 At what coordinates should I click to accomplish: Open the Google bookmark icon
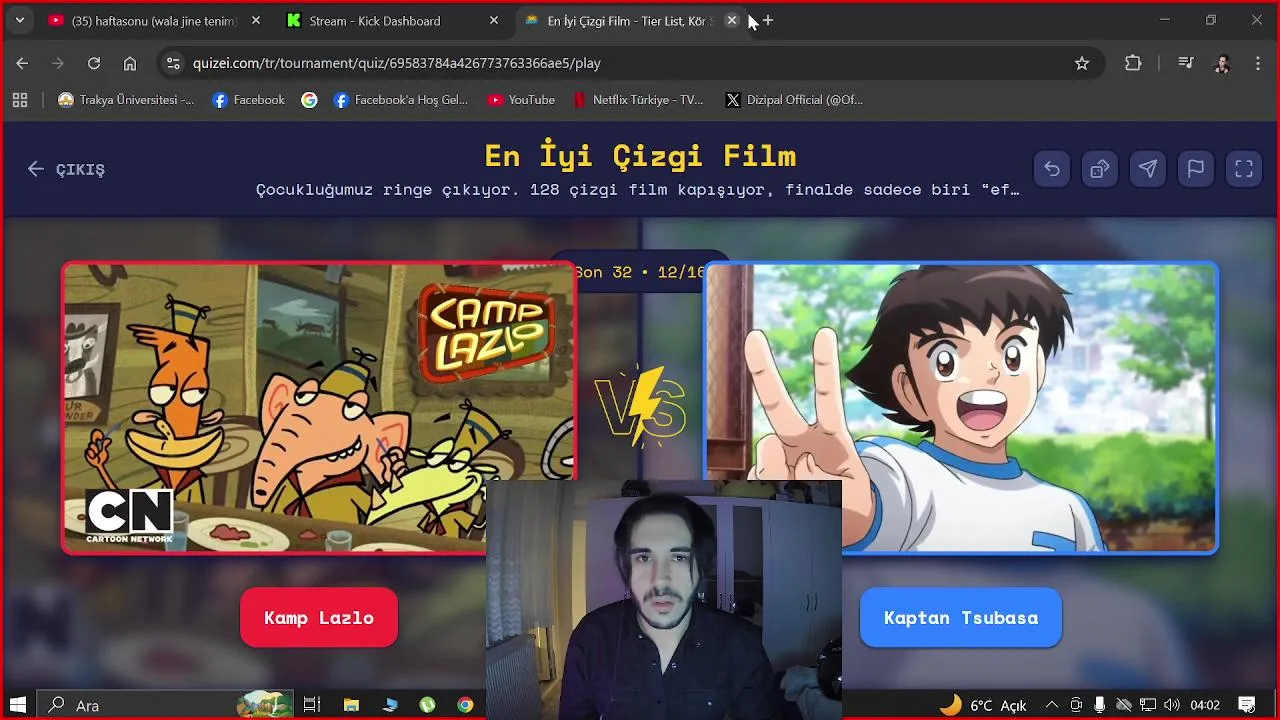point(310,100)
